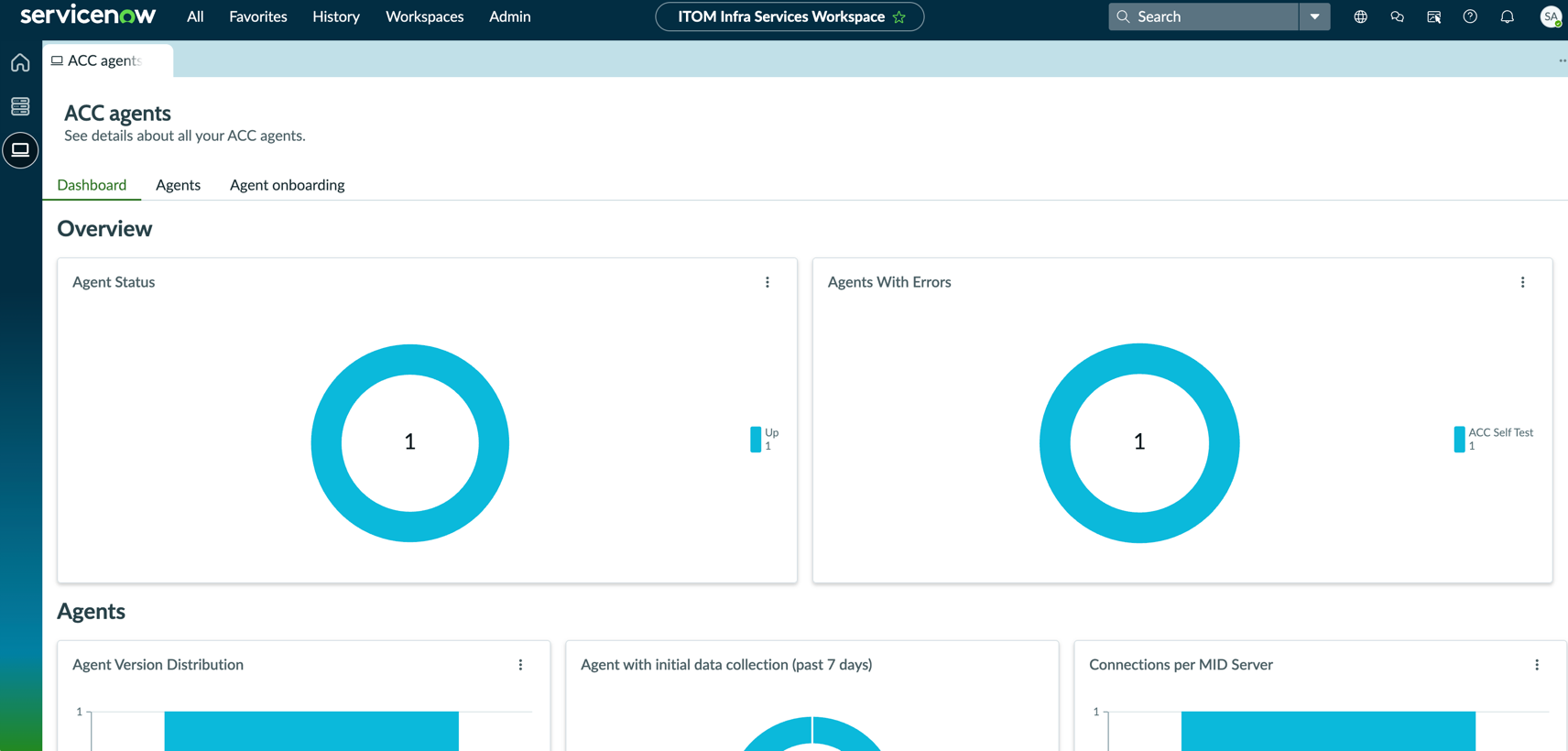Screen dimensions: 1568x751
Task: Open the All menu
Action: (195, 16)
